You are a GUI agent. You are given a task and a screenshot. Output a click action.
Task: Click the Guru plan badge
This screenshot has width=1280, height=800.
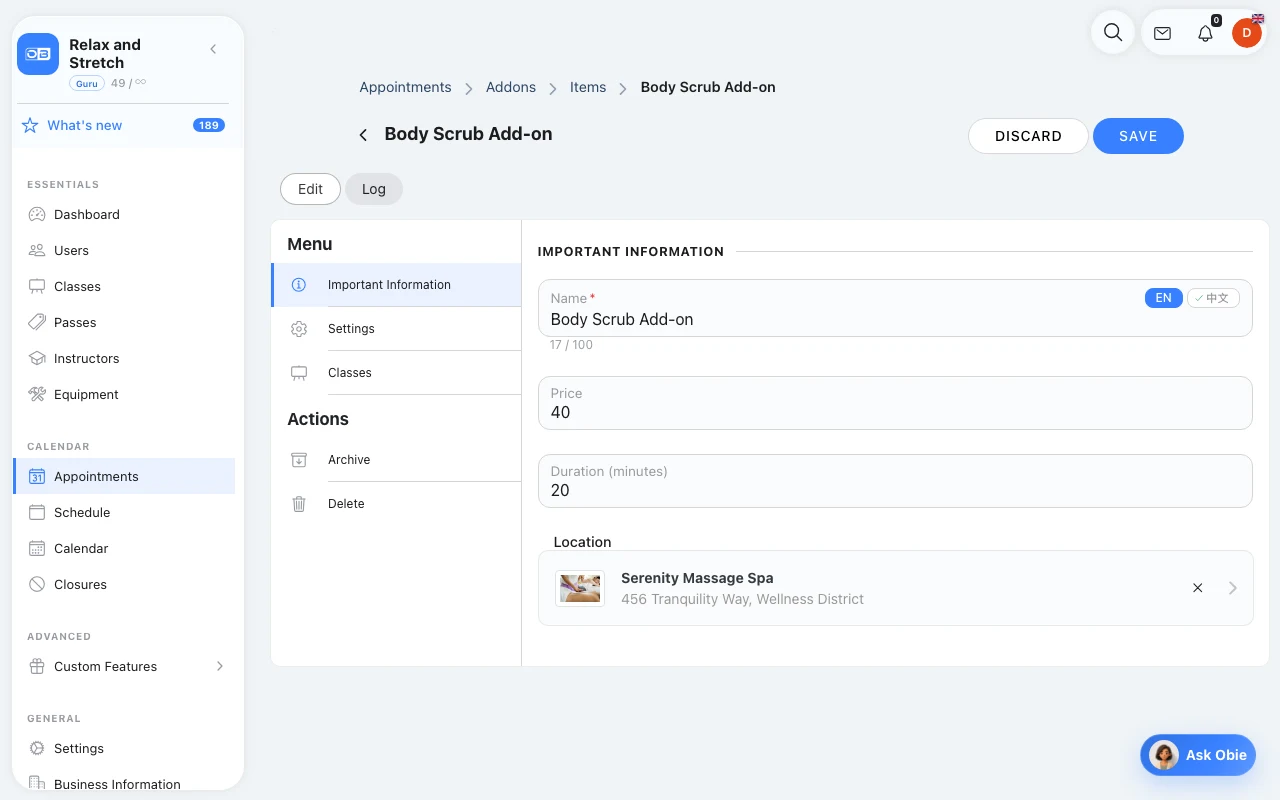[87, 83]
